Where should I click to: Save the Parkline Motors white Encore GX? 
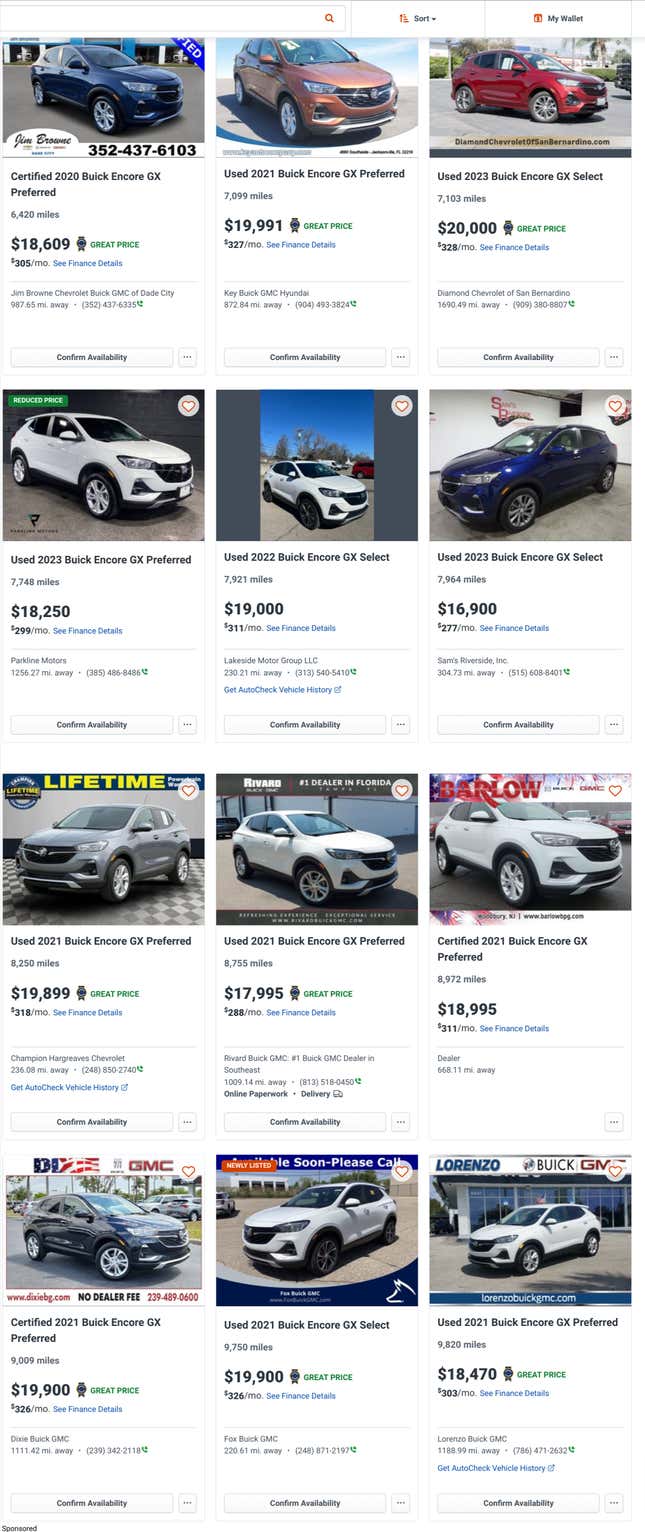188,406
